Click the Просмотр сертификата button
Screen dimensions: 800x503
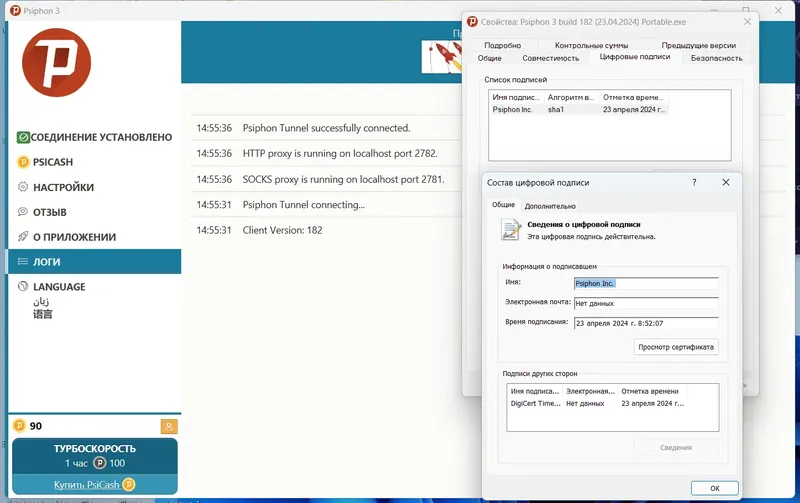(x=676, y=347)
